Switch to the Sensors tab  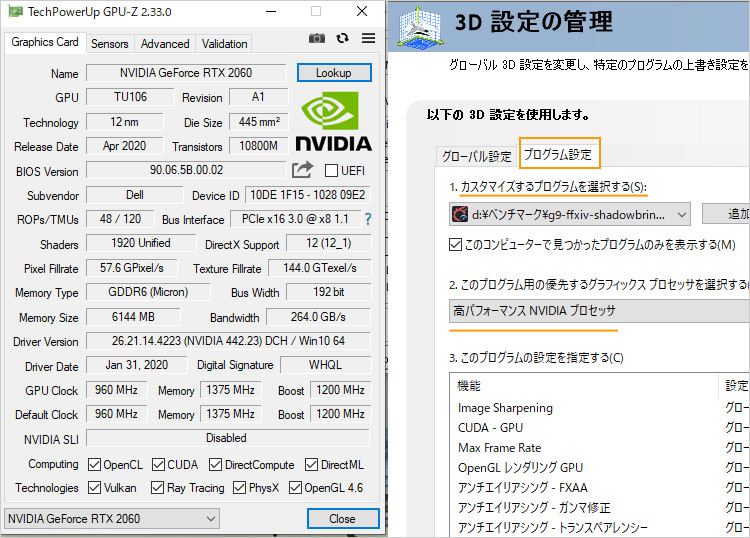point(110,44)
